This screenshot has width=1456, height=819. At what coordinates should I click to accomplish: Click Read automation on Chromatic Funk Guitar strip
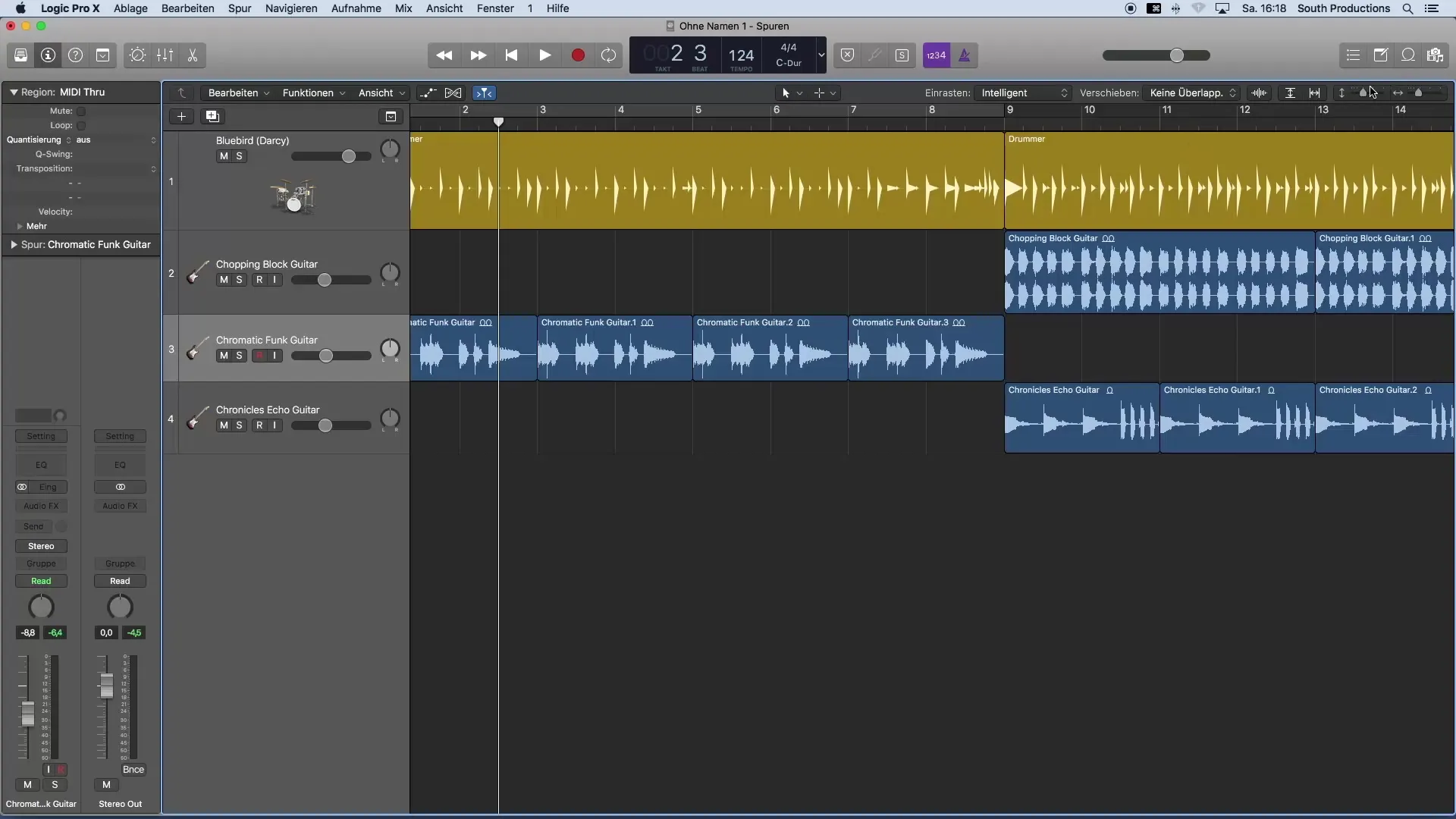tap(41, 581)
